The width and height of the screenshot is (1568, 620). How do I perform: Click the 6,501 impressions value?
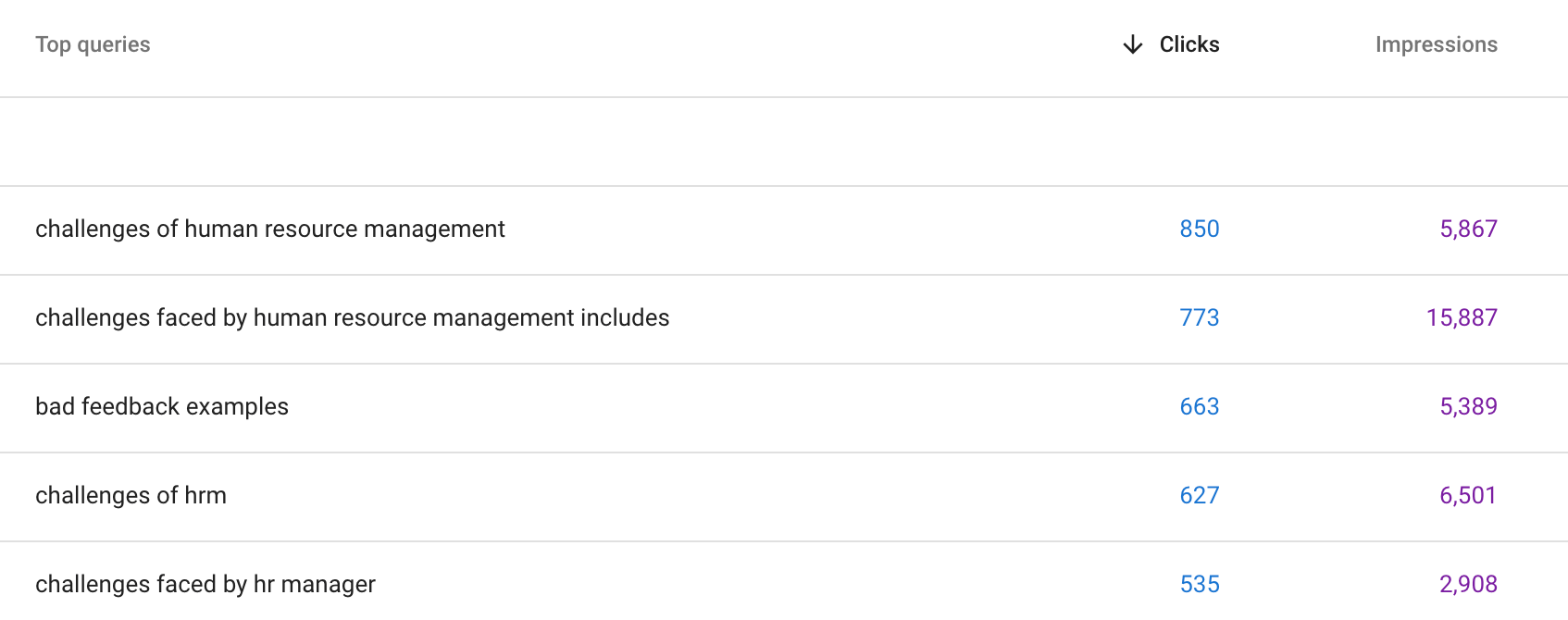coord(1469,495)
